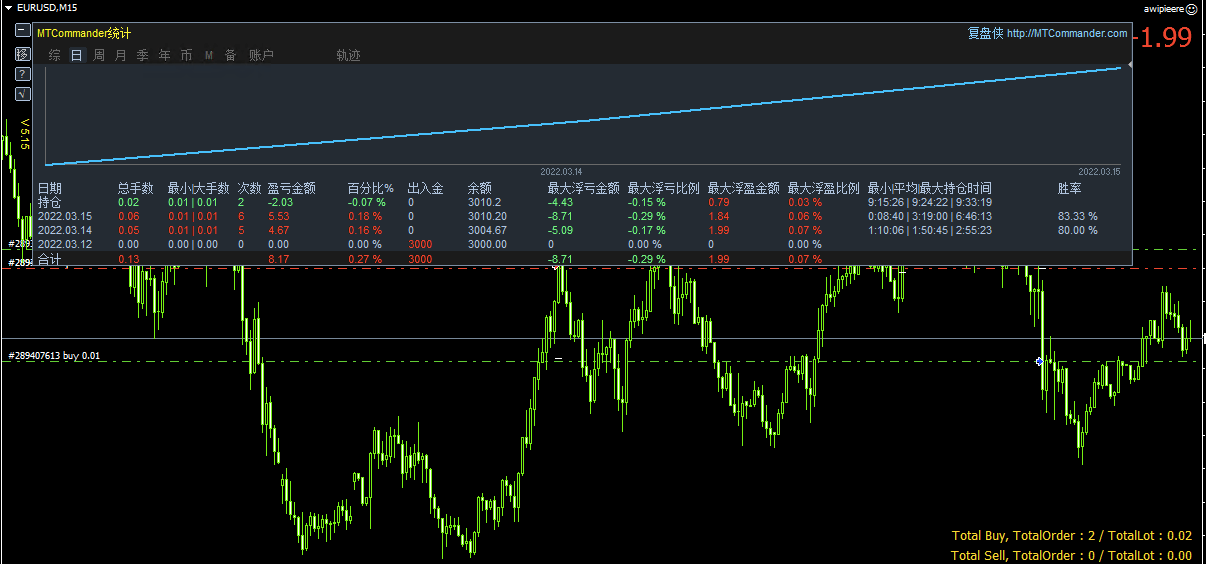Open the http://MTCommander.com link

pyautogui.click(x=1067, y=33)
